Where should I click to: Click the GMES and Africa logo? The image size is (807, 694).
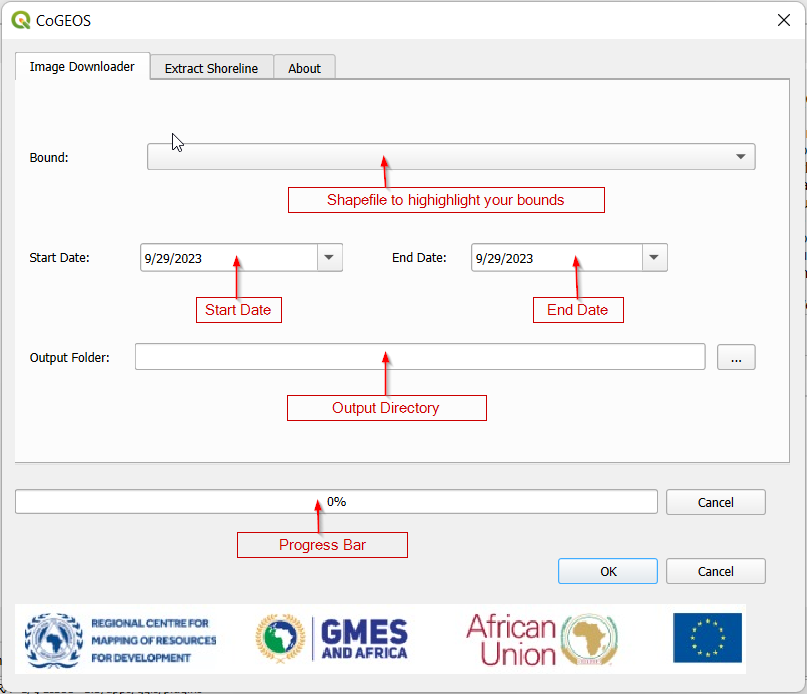click(x=332, y=638)
